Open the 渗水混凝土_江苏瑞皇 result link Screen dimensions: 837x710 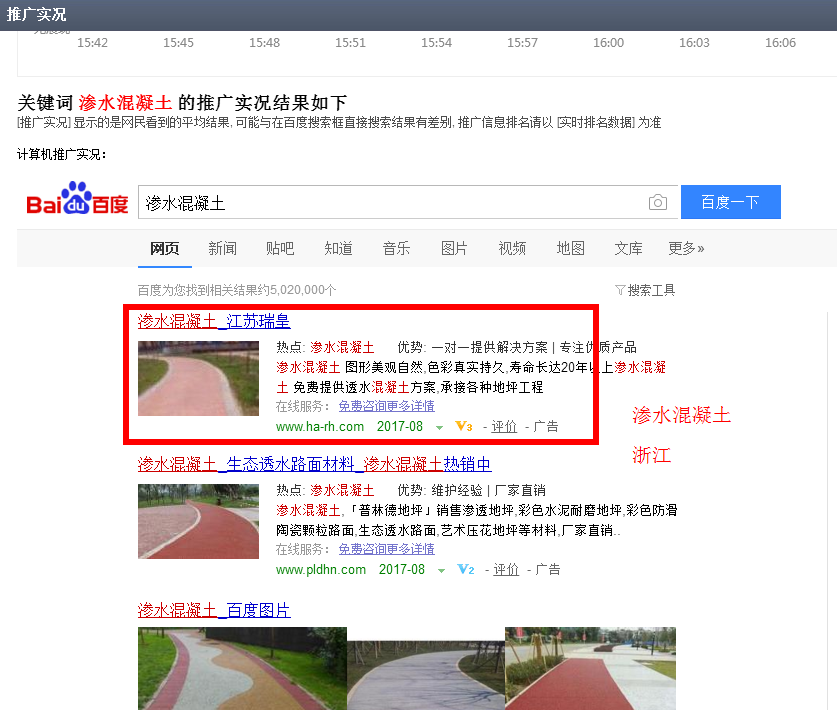(x=214, y=321)
